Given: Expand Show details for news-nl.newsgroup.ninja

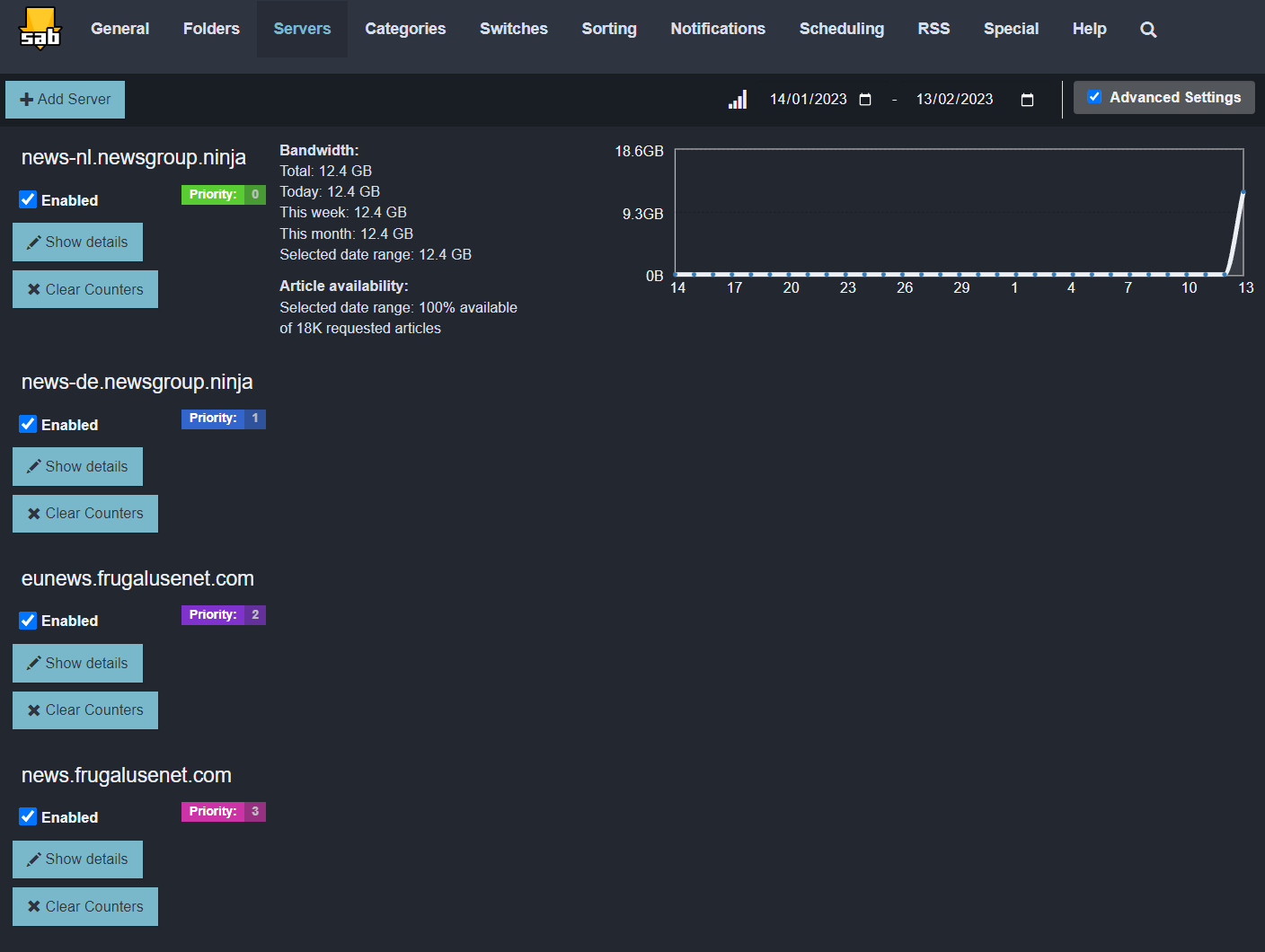Looking at the screenshot, I should (x=77, y=242).
